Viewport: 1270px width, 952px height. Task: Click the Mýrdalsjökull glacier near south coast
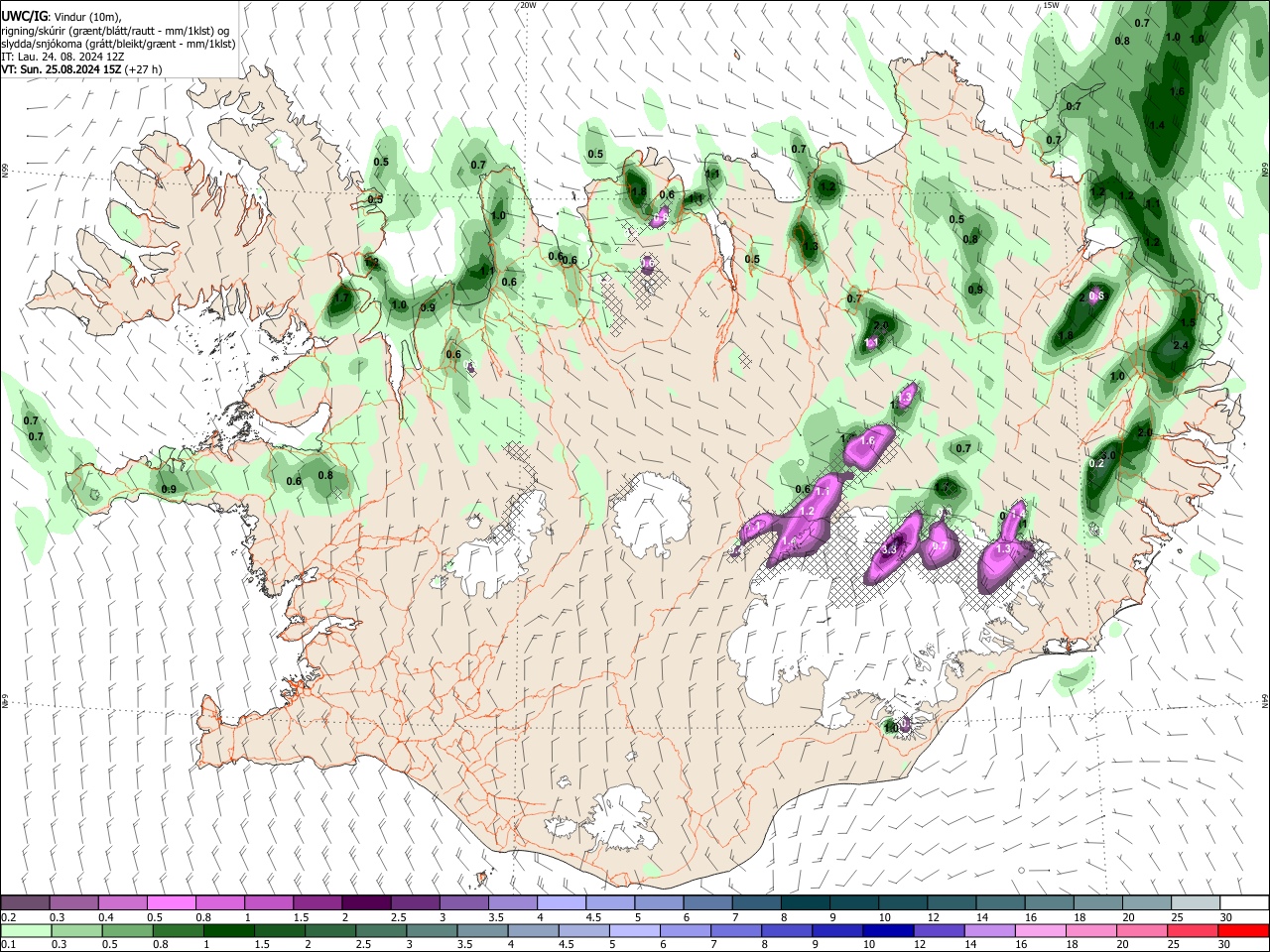point(620,816)
